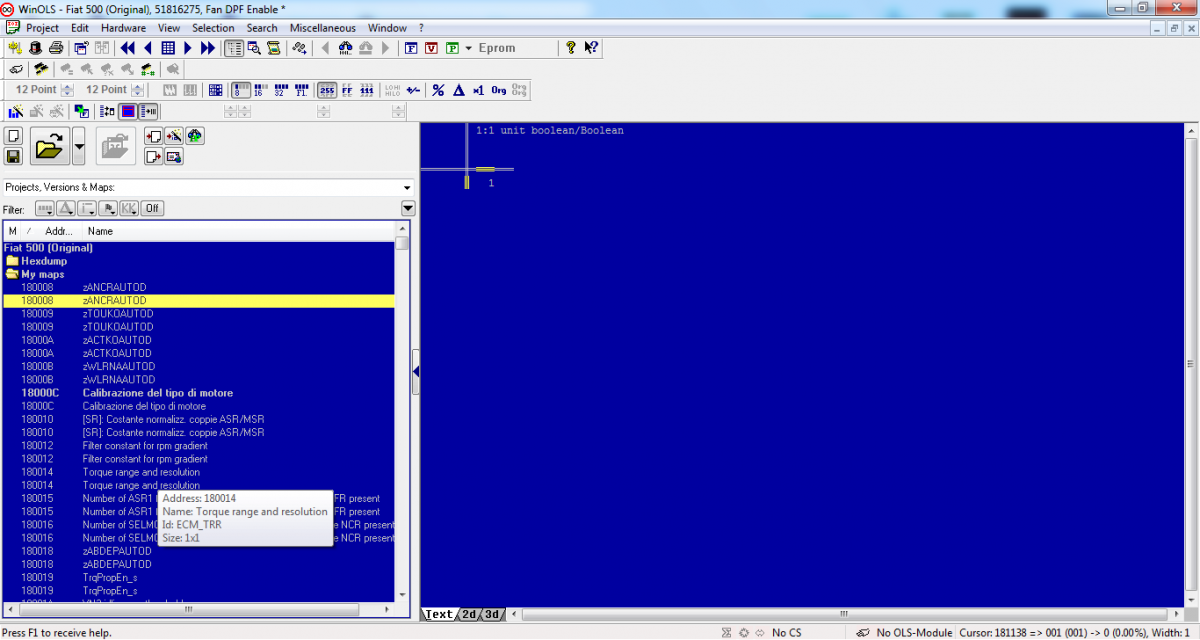Screen dimensions: 1200x640
Task: Open a project with the yellow folder button
Action: point(50,146)
